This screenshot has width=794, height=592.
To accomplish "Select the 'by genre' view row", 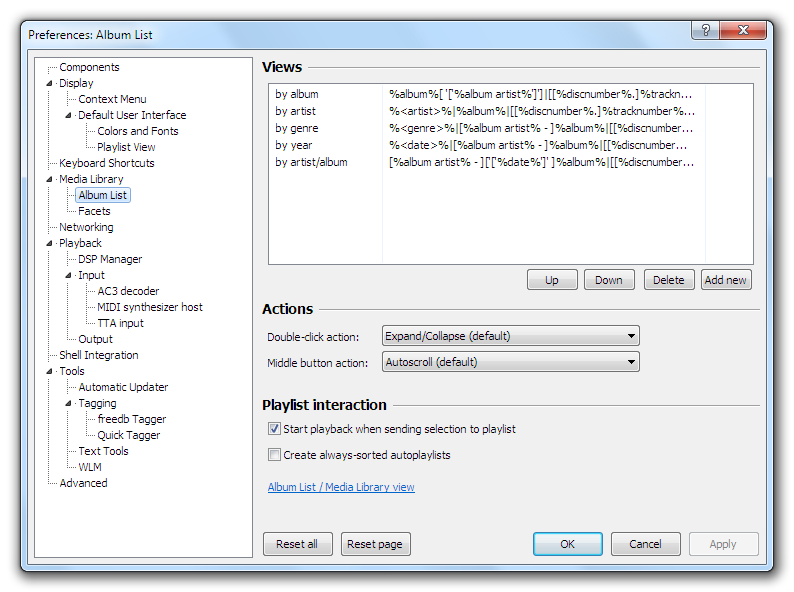I will point(296,128).
